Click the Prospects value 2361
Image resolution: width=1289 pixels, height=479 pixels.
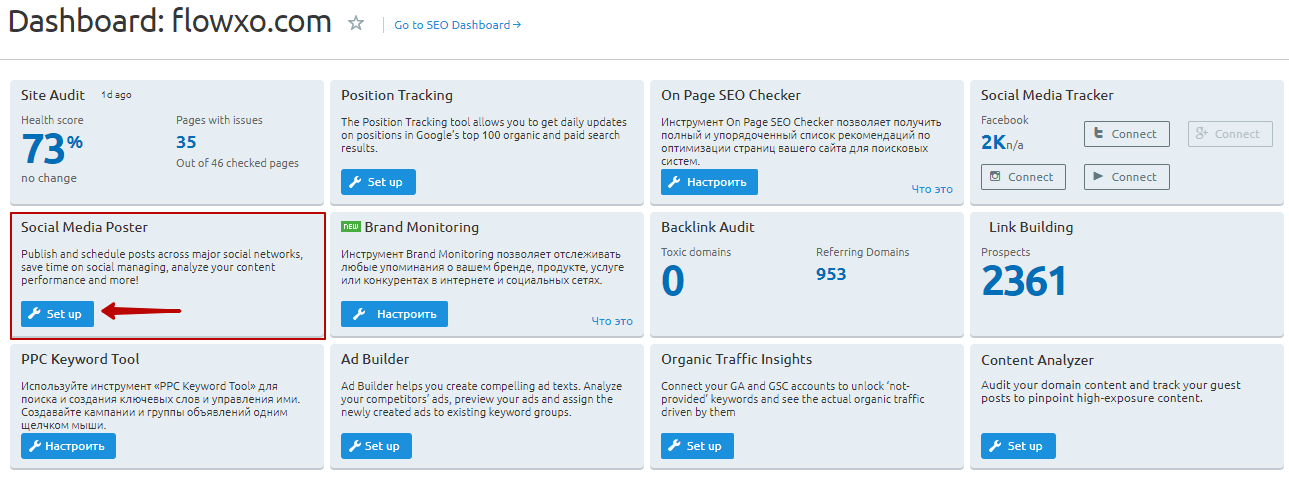pos(1025,282)
